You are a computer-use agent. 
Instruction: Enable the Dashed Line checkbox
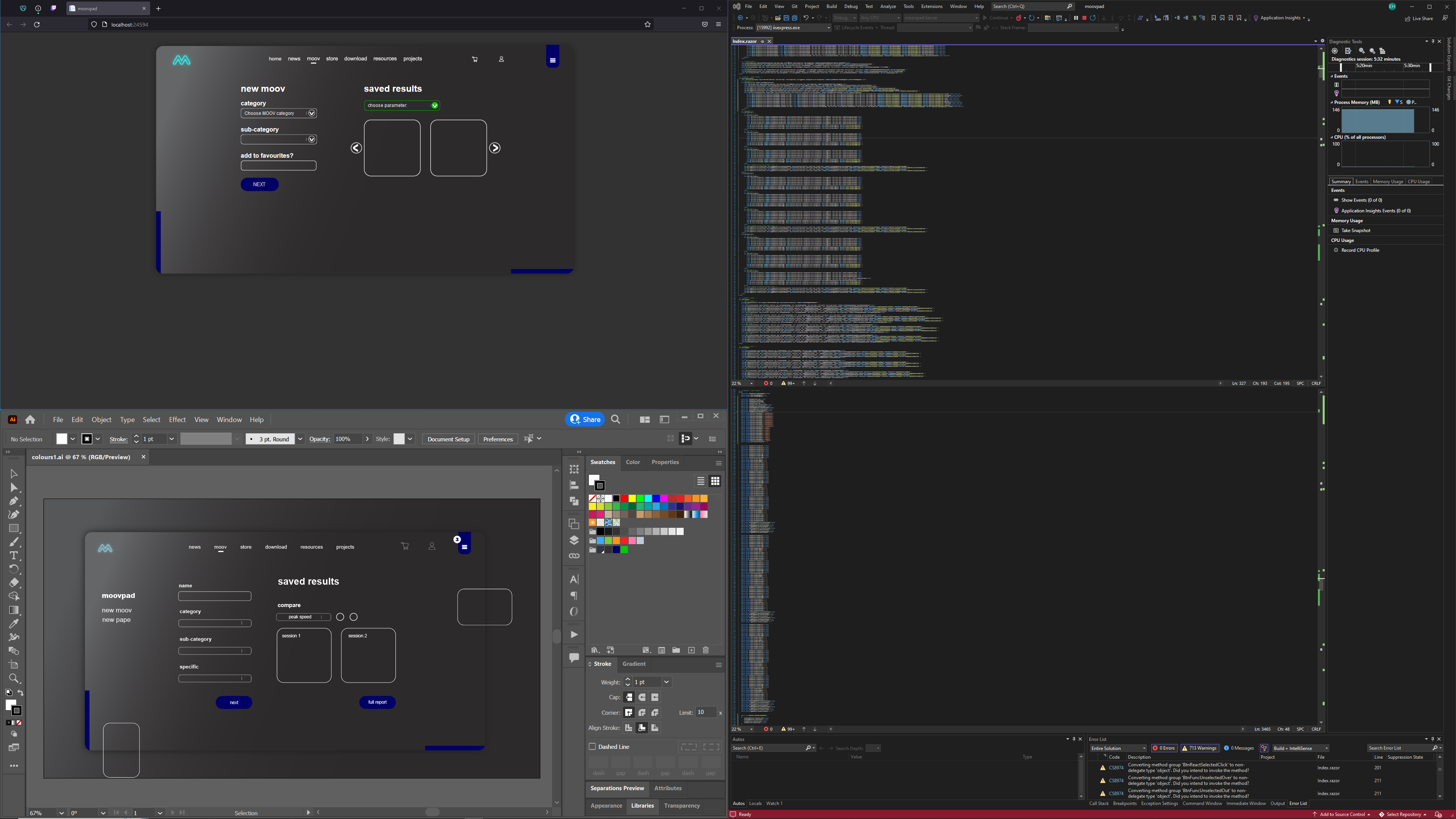point(592,747)
